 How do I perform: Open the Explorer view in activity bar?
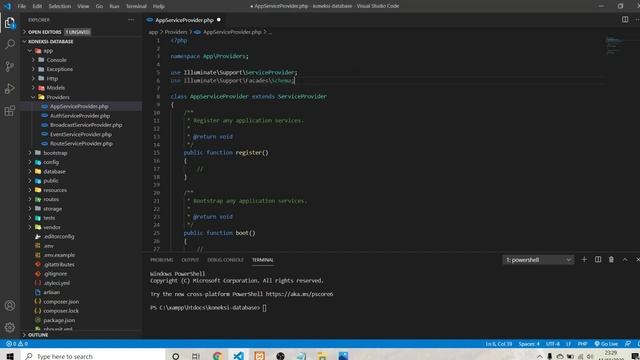pyautogui.click(x=10, y=23)
